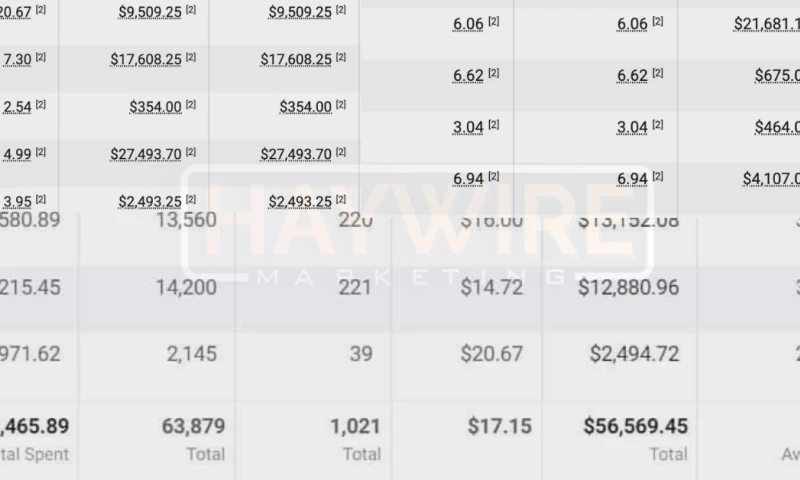Click the underlined $4,107 amount
This screenshot has width=800, height=480.
click(770, 178)
